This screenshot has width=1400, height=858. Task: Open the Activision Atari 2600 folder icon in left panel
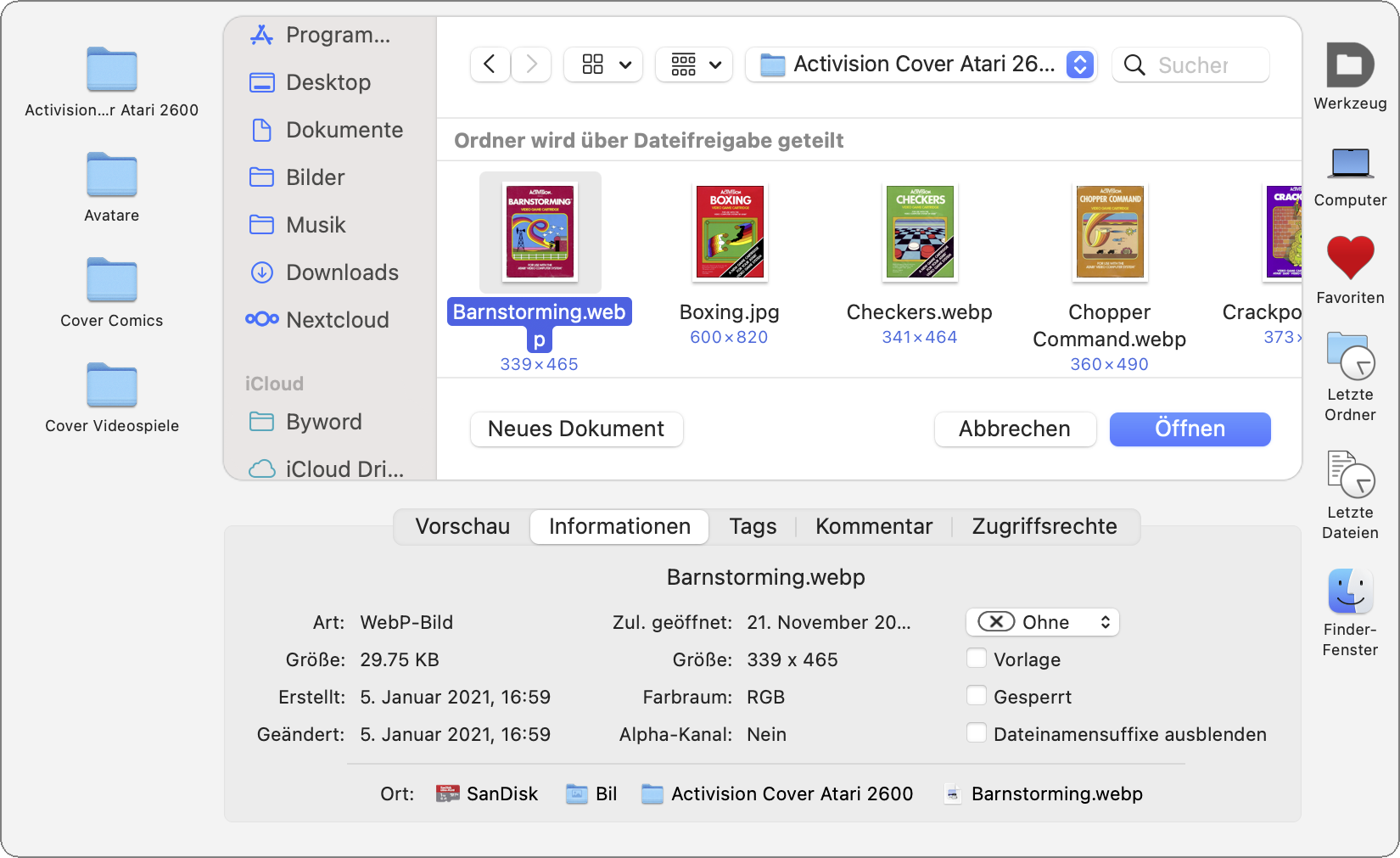111,69
